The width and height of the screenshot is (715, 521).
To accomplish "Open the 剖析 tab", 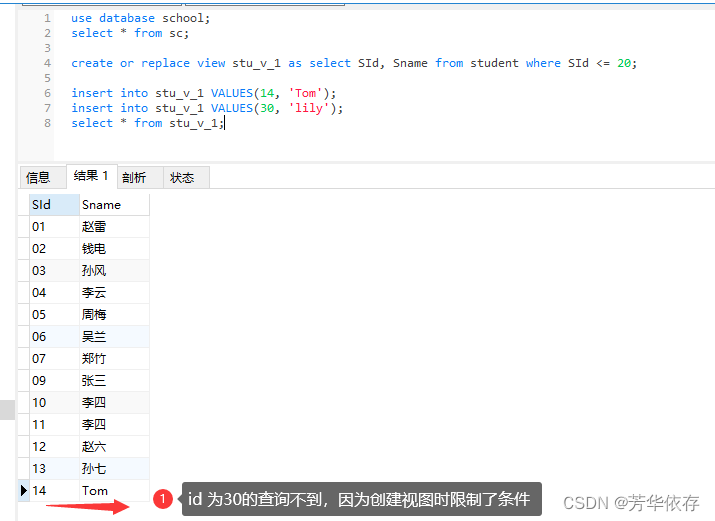I will [140, 177].
